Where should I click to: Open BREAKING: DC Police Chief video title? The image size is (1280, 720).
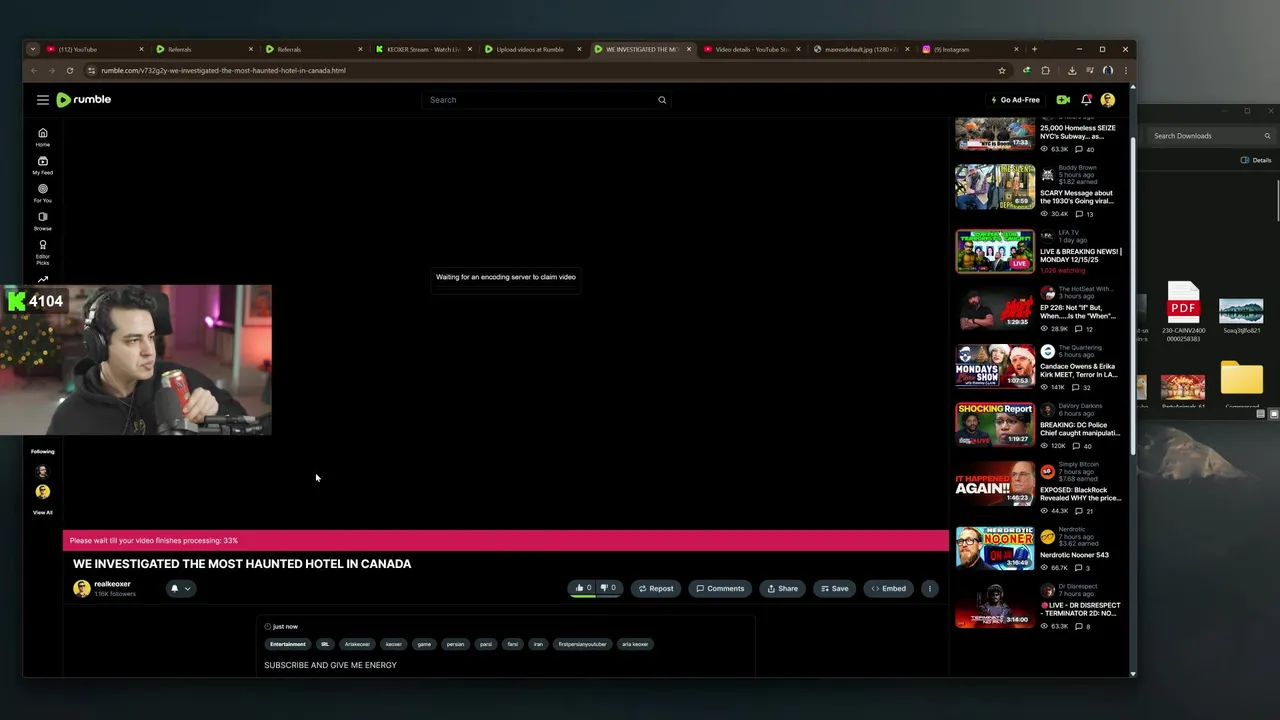(x=1080, y=429)
